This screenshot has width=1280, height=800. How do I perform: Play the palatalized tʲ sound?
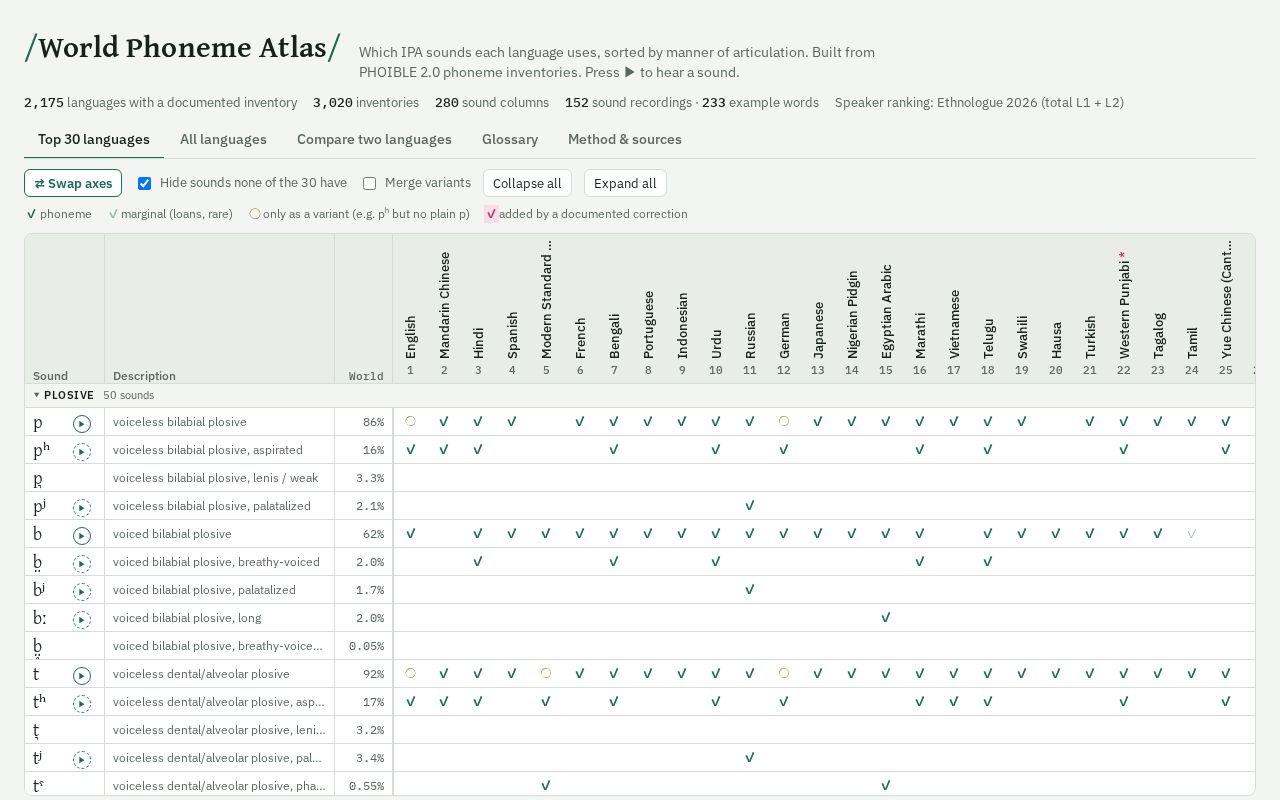click(82, 760)
